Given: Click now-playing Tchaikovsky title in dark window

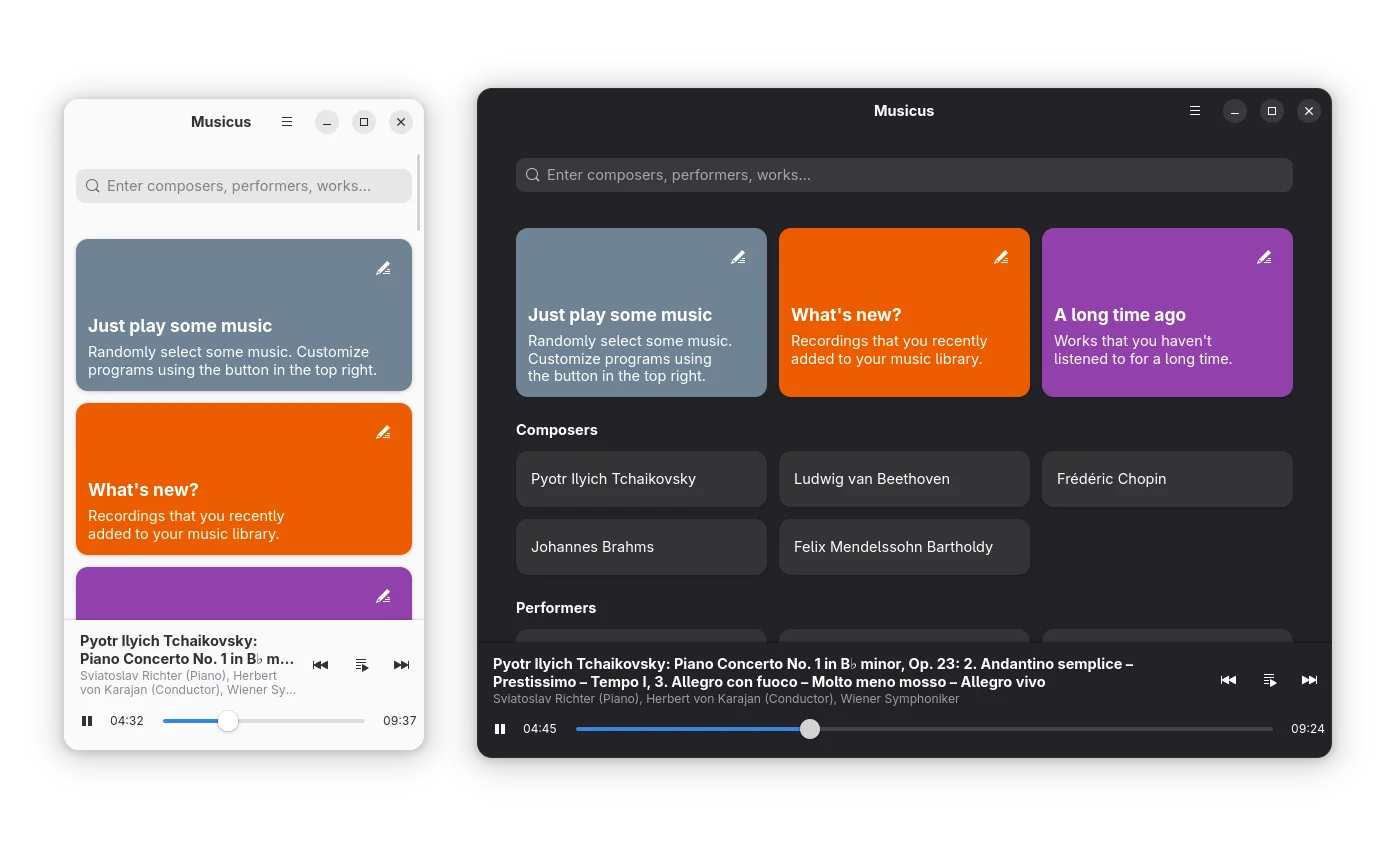Looking at the screenshot, I should (x=813, y=673).
